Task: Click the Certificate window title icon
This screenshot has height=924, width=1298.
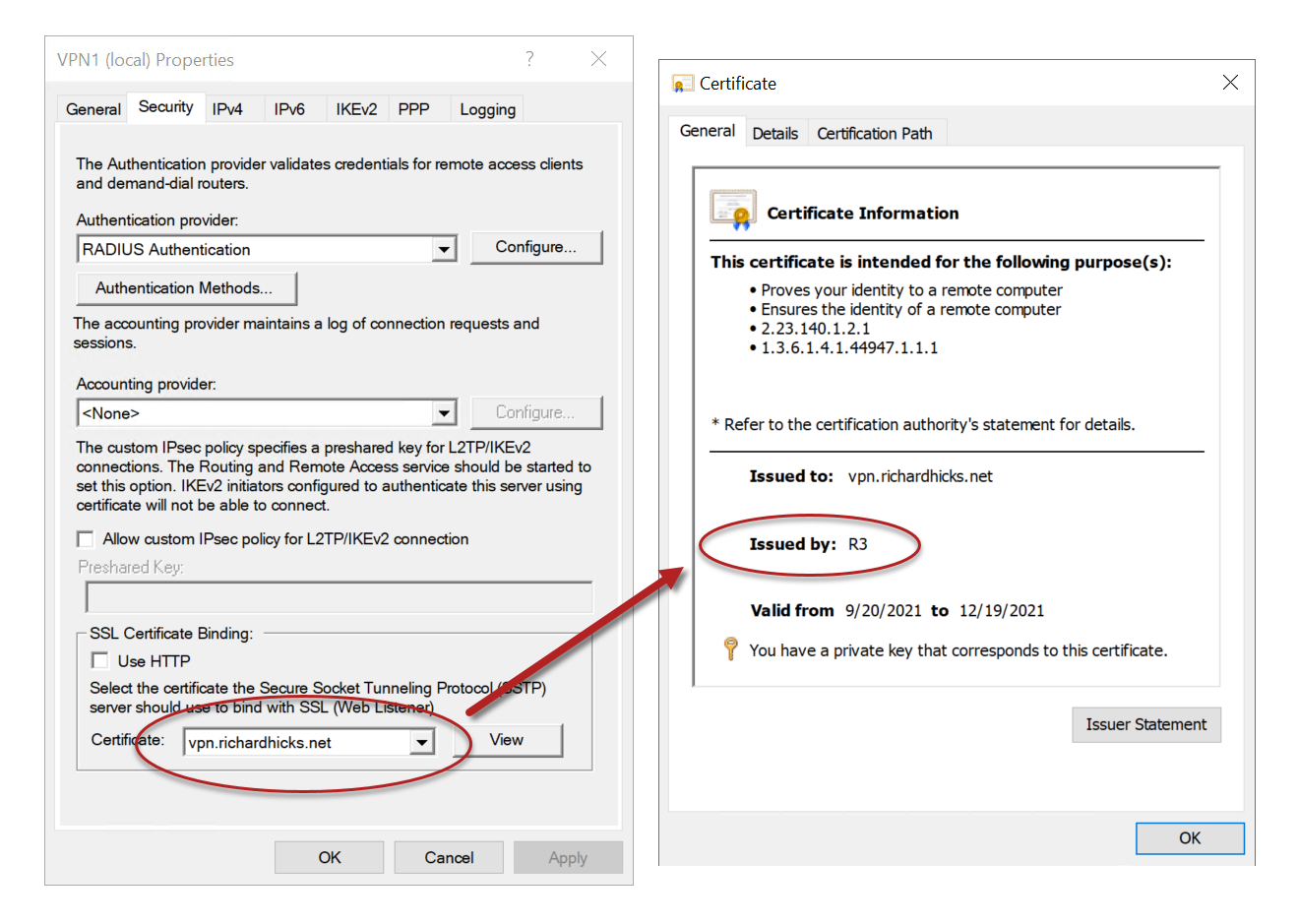Action: [682, 85]
